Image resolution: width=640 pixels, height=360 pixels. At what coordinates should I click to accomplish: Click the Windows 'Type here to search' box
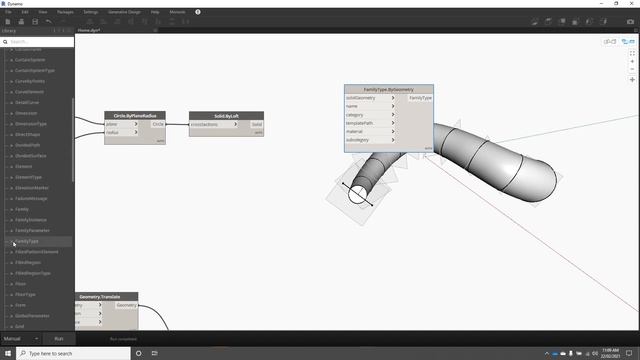point(73,353)
